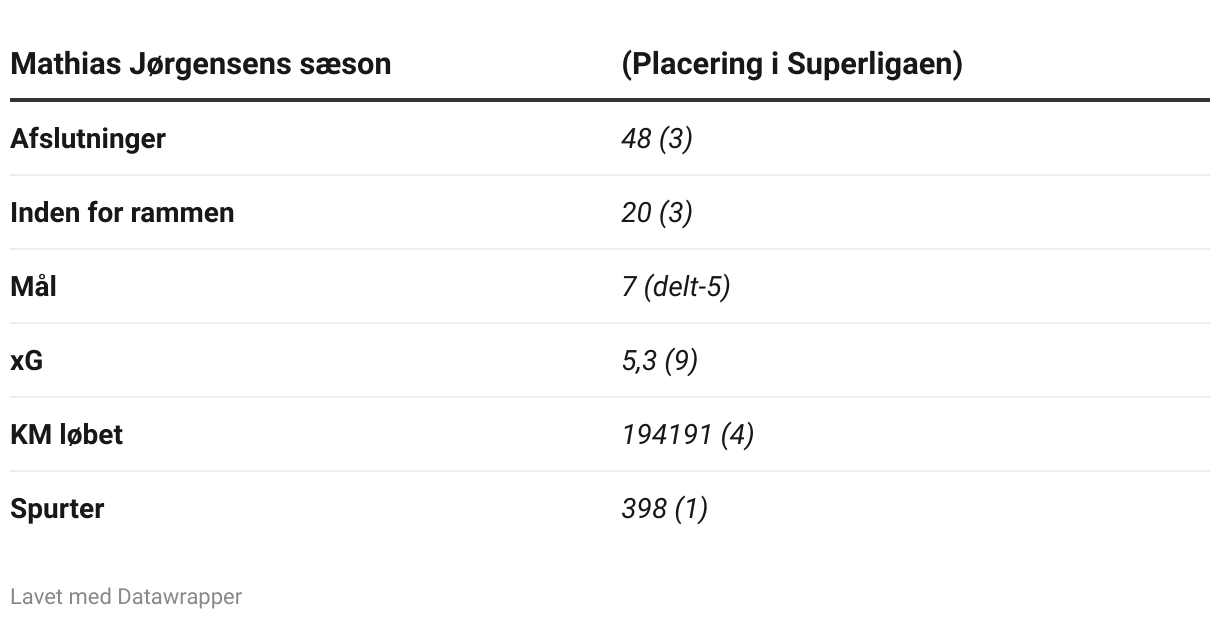Select the 'Inden for rammen' row label

[122, 213]
